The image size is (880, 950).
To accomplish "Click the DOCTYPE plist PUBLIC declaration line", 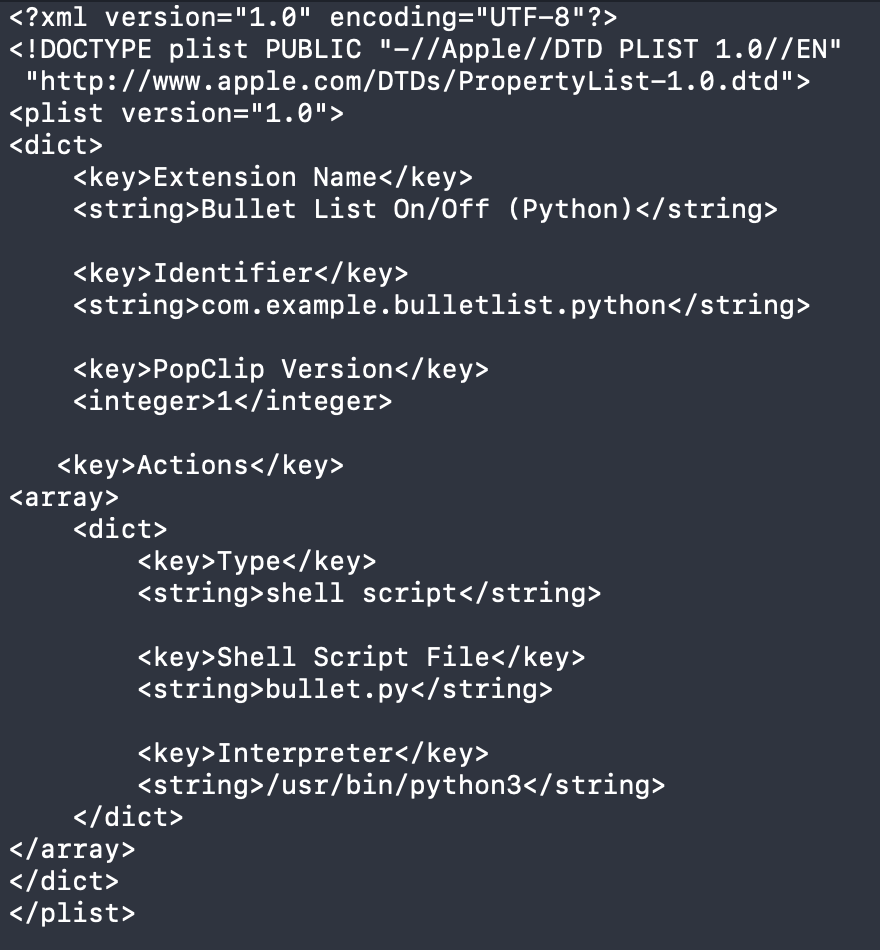I will click(426, 49).
